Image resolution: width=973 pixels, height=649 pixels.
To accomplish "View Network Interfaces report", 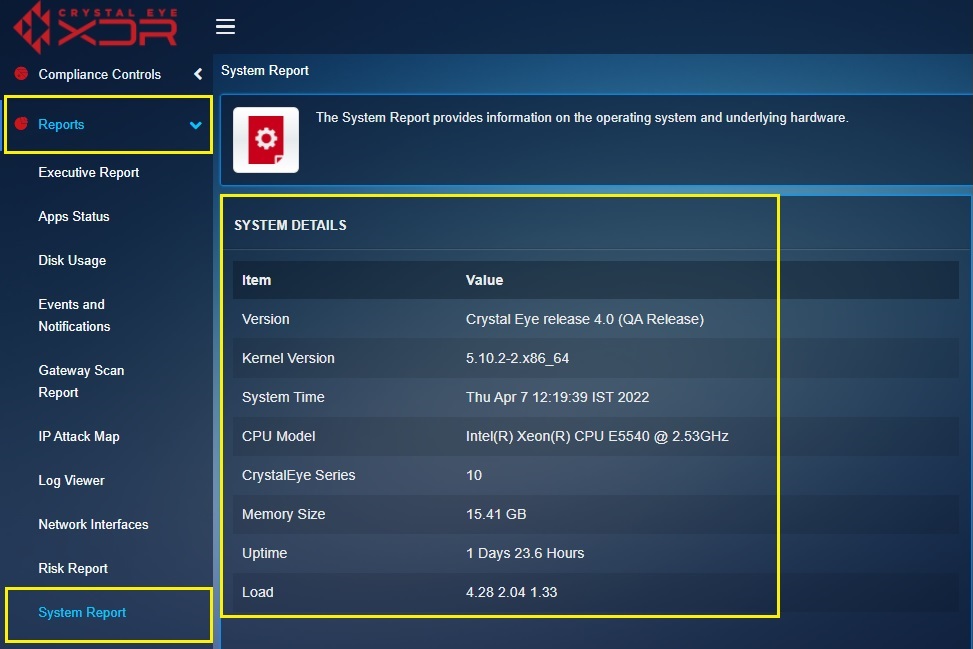I will 94,525.
